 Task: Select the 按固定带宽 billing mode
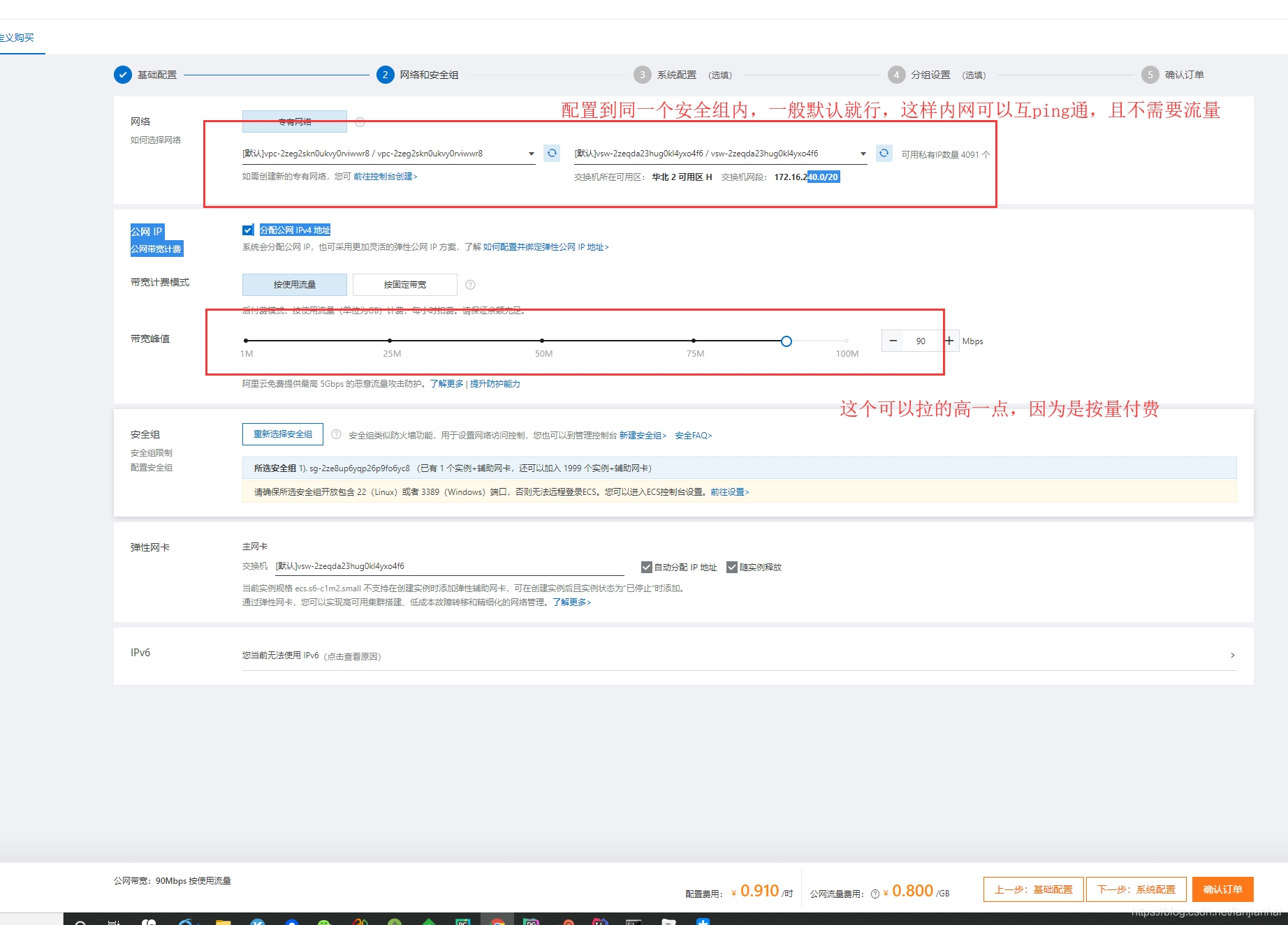(x=404, y=285)
